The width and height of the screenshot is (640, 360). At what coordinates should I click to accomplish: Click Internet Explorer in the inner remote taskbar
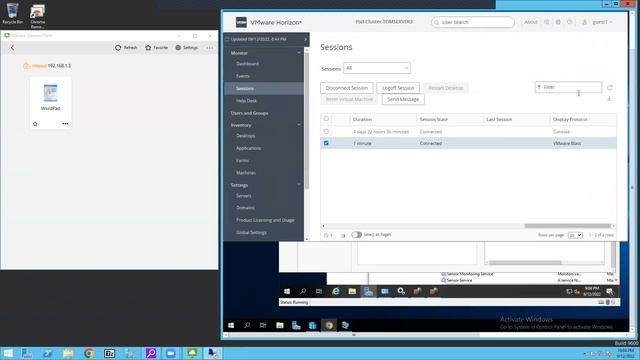click(336, 291)
